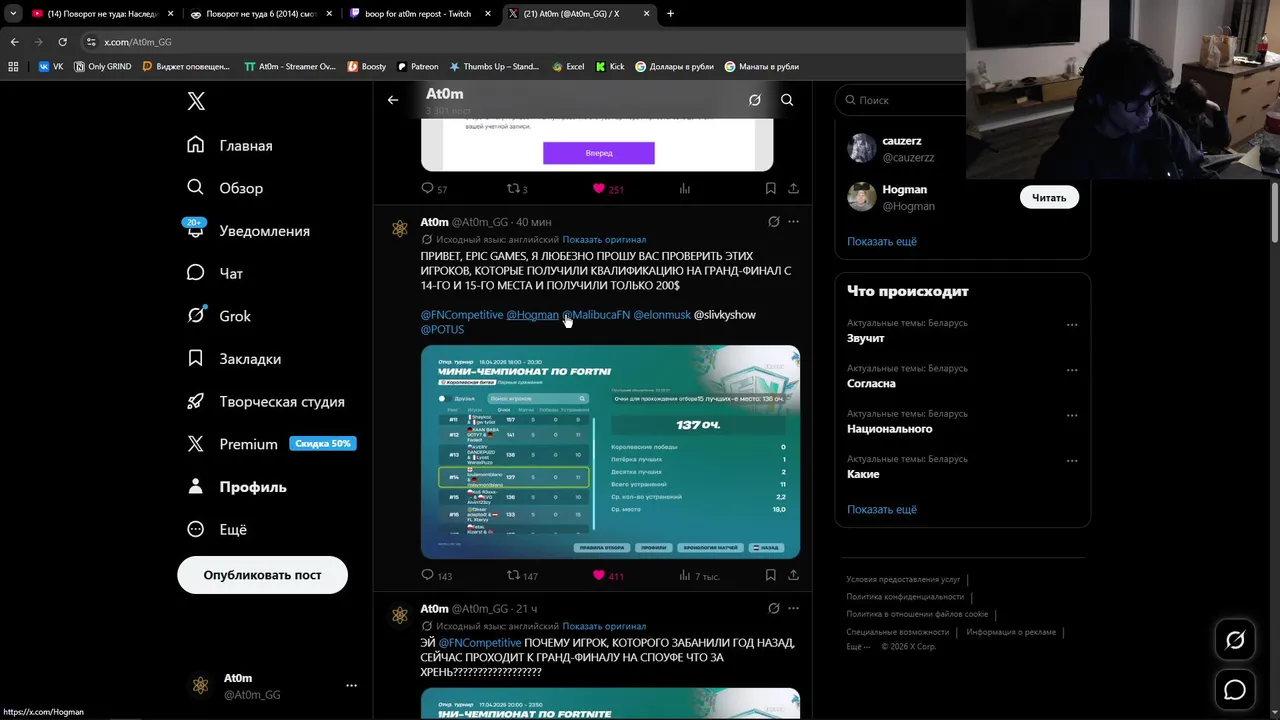Open @POTUS mention link
Screen dimensions: 1280x720
[442, 329]
